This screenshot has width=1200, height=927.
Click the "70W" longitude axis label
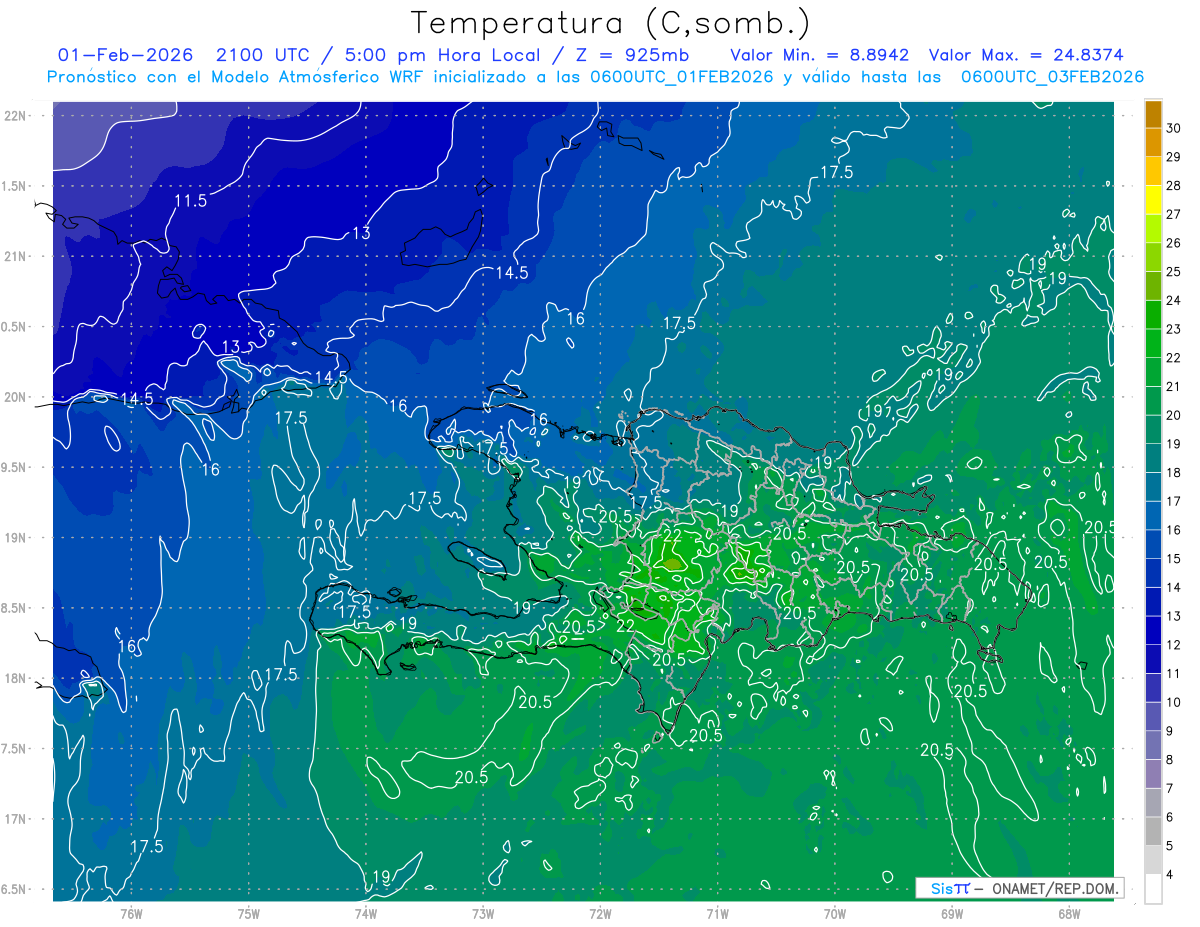click(835, 913)
